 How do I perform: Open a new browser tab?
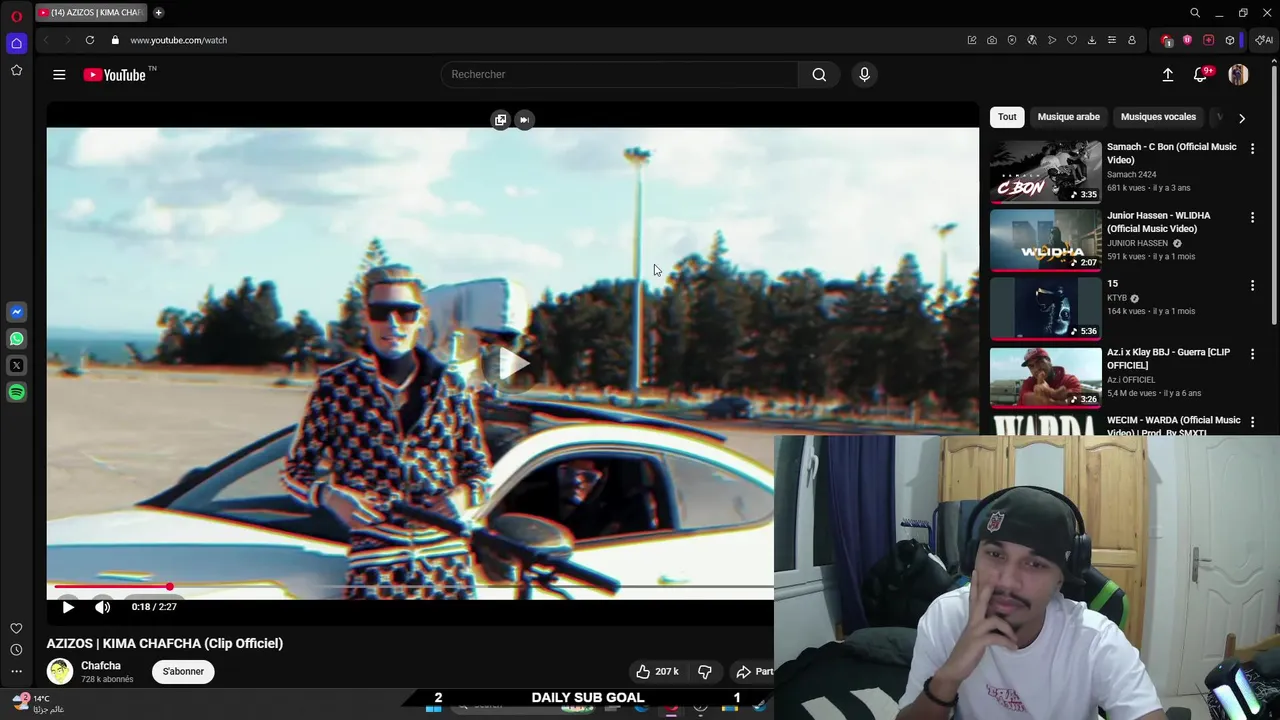pos(158,13)
